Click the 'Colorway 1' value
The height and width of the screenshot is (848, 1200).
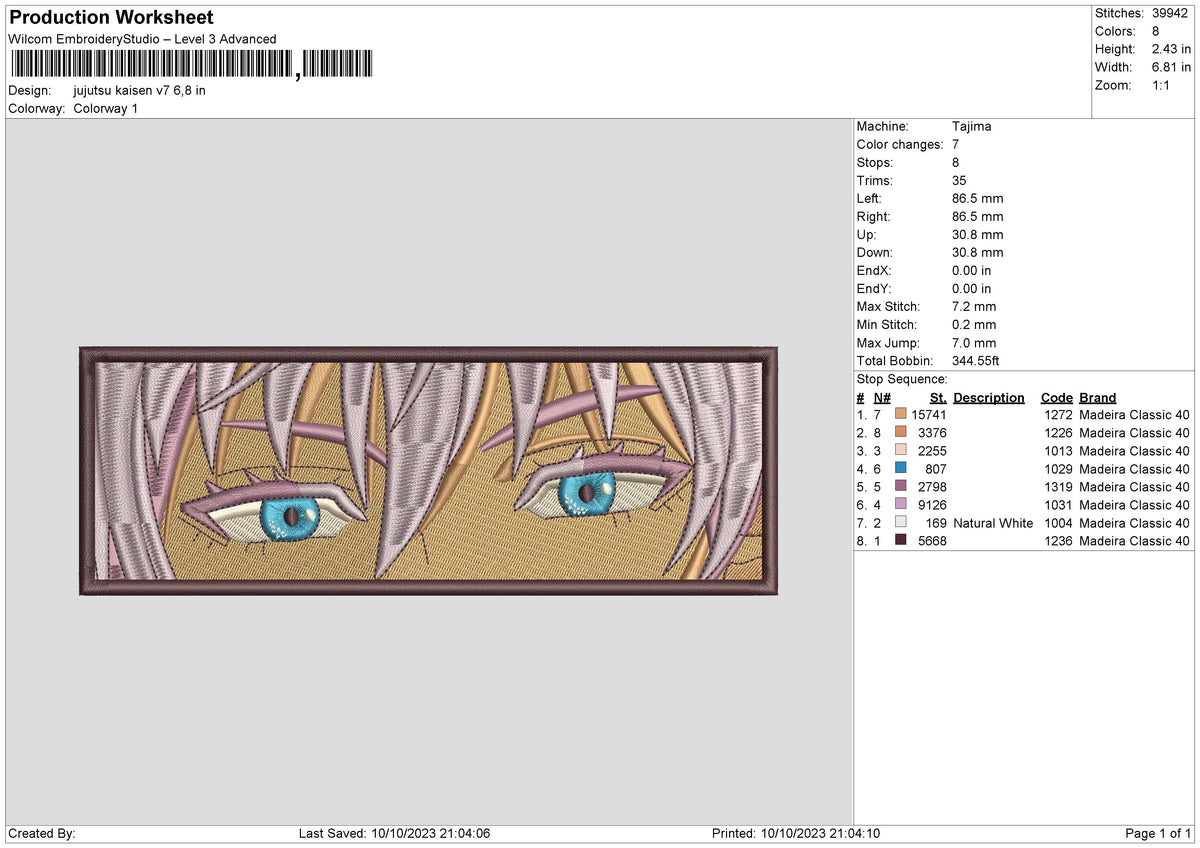pyautogui.click(x=106, y=108)
